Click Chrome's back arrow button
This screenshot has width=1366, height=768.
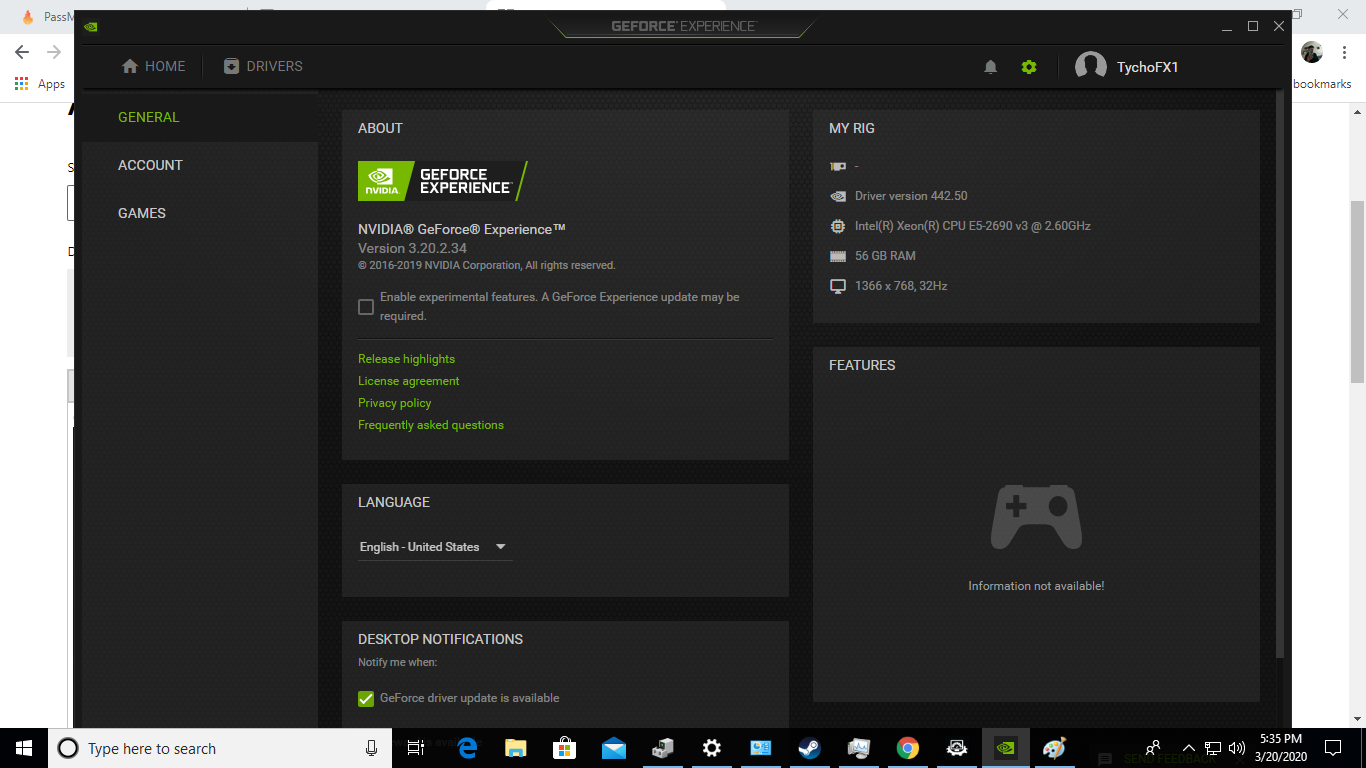[x=22, y=52]
